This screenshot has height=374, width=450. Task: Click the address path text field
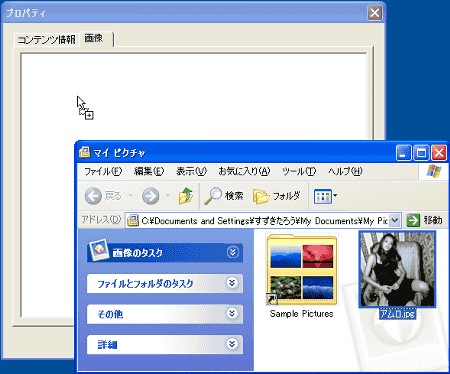click(264, 220)
